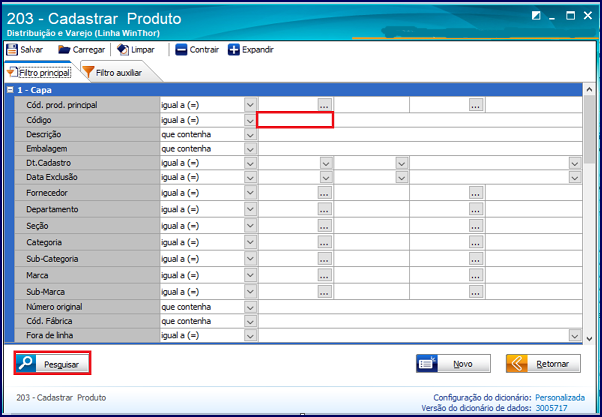This screenshot has width=602, height=417.
Task: Open the Personalizada dictionary configuration link
Action: 560,398
